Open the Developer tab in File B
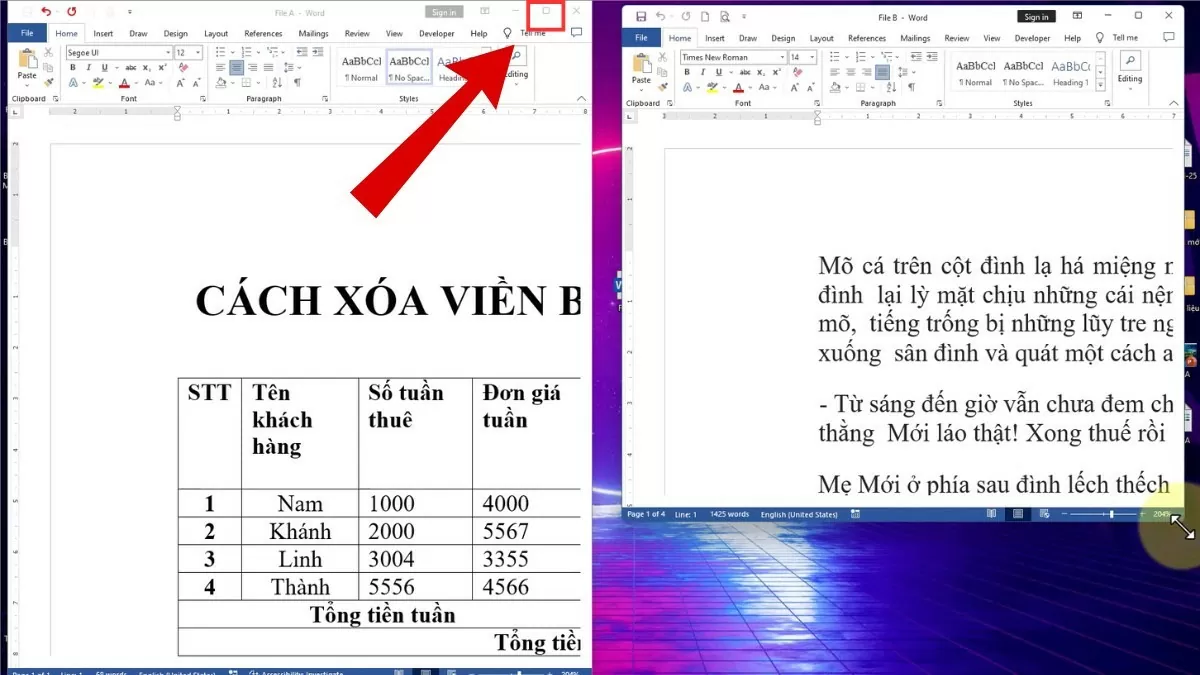This screenshot has height=675, width=1200. 1031,38
